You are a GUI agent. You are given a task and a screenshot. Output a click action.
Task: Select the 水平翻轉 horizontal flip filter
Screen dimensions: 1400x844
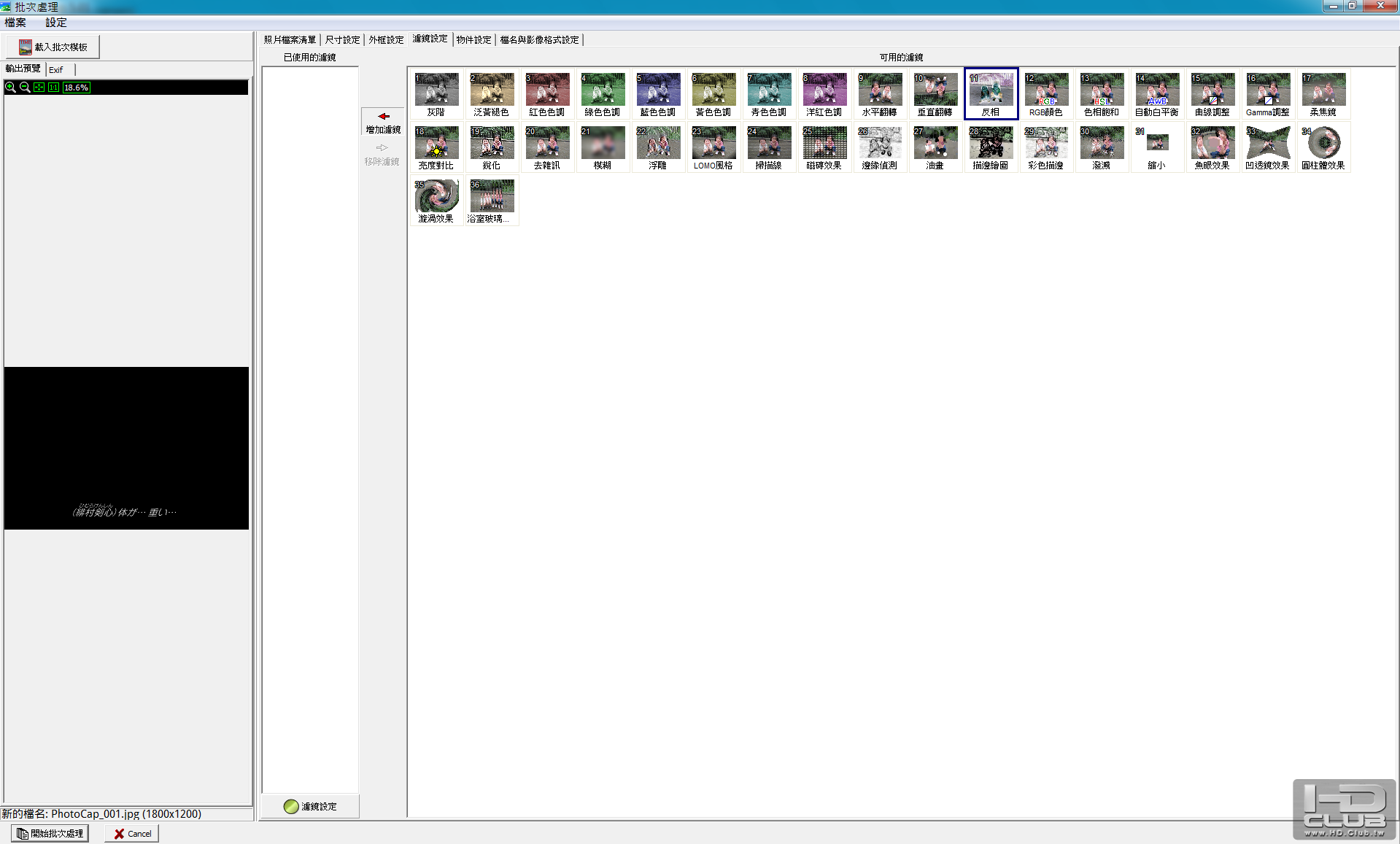point(880,95)
